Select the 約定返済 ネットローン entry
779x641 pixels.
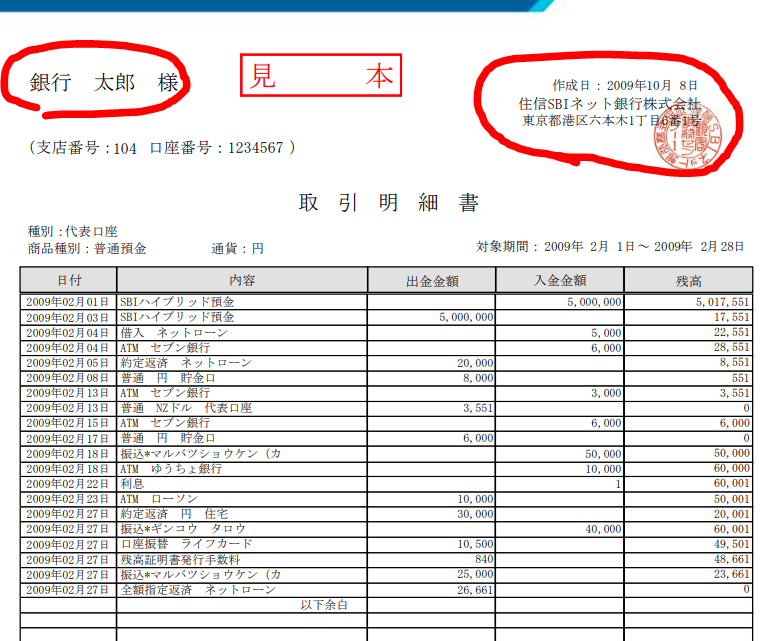[x=186, y=363]
